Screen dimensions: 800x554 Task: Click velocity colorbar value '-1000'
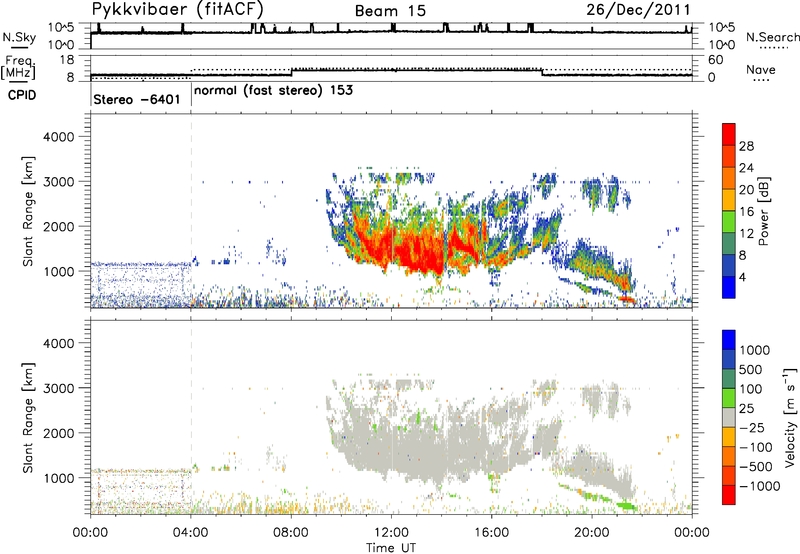coord(760,486)
